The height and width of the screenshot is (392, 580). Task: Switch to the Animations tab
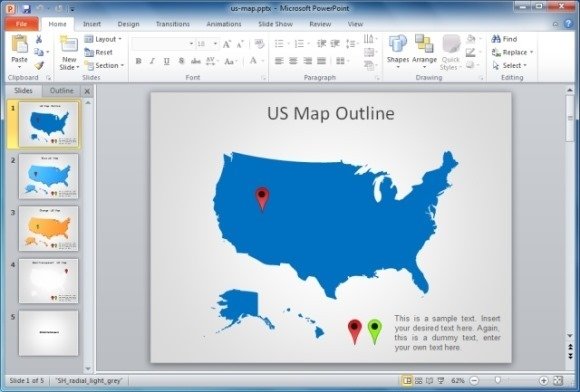tap(224, 24)
